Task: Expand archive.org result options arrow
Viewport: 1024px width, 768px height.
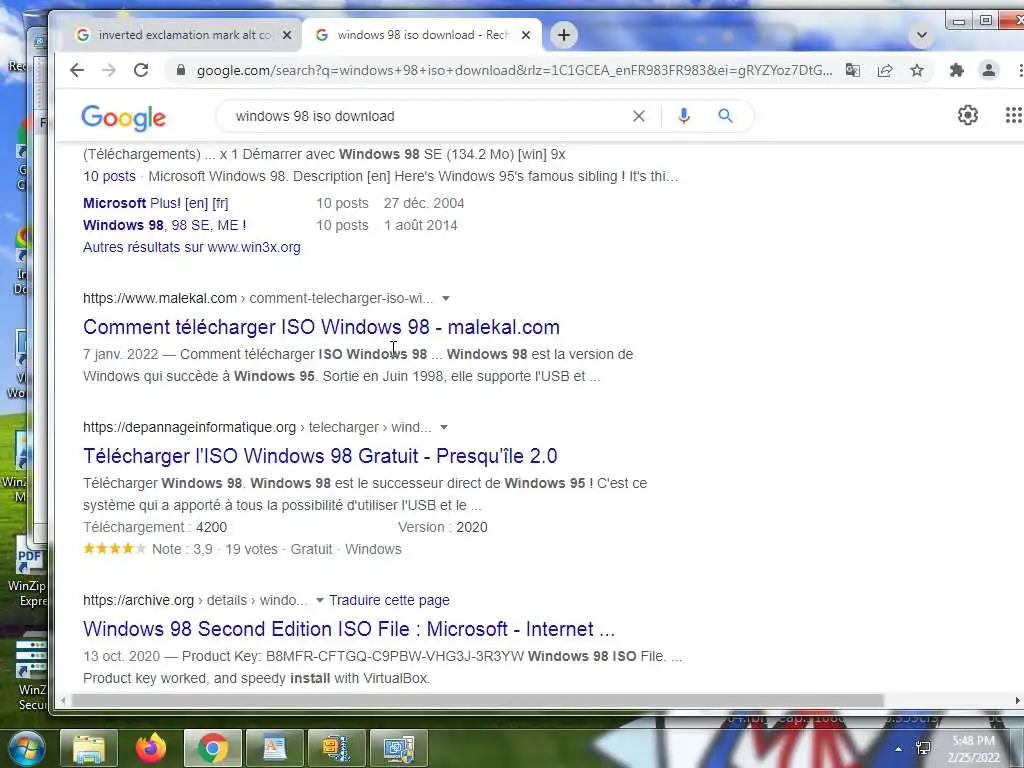Action: point(319,600)
